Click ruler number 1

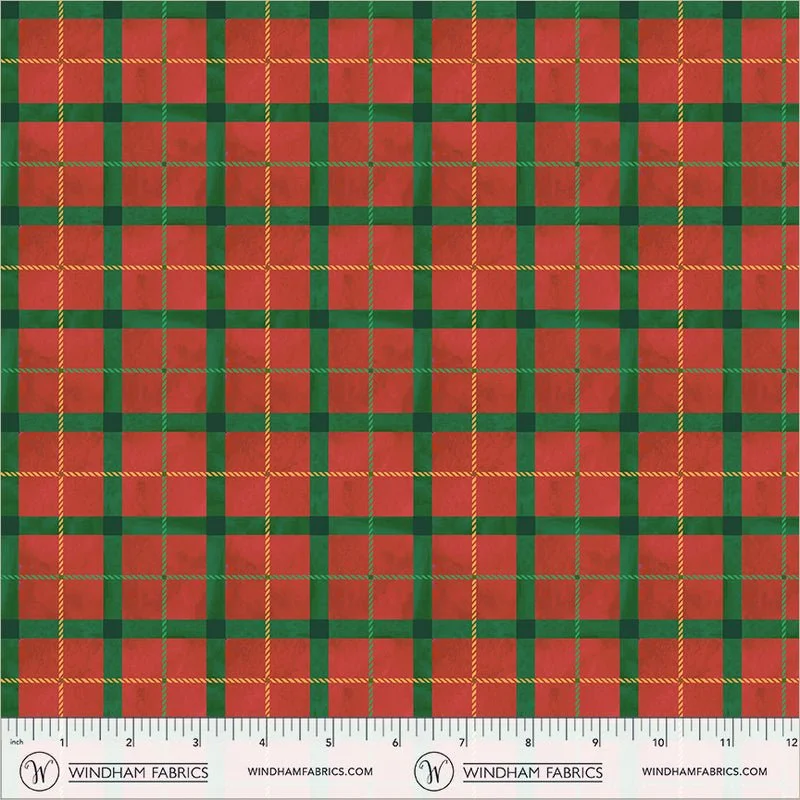(x=62, y=742)
